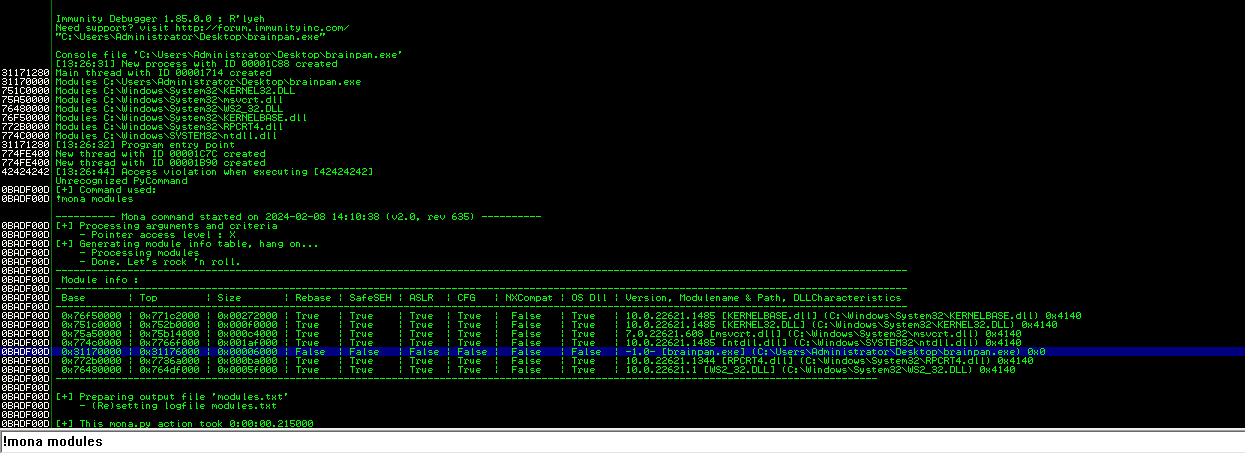The height and width of the screenshot is (453, 1245).
Task: Click the 'Modules C:\Windows\System32\RPCRT4.dll' load line
Action: (168, 127)
